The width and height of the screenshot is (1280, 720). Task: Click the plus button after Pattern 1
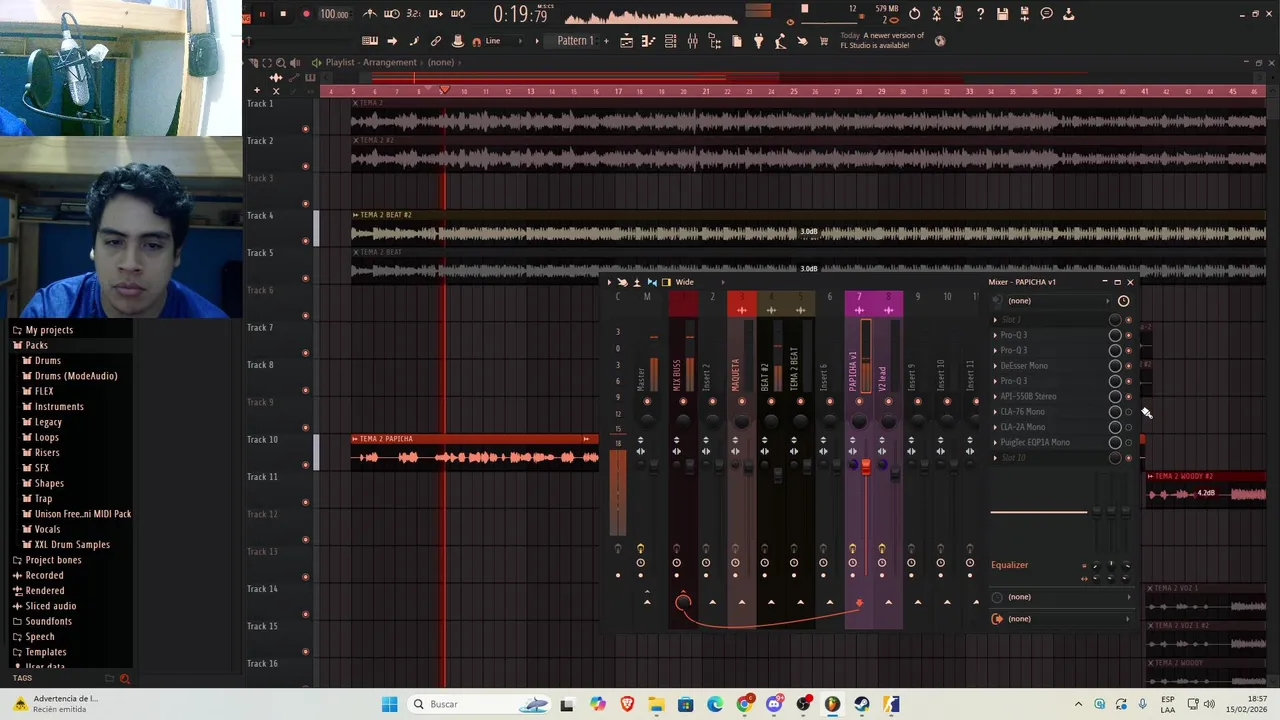[606, 41]
